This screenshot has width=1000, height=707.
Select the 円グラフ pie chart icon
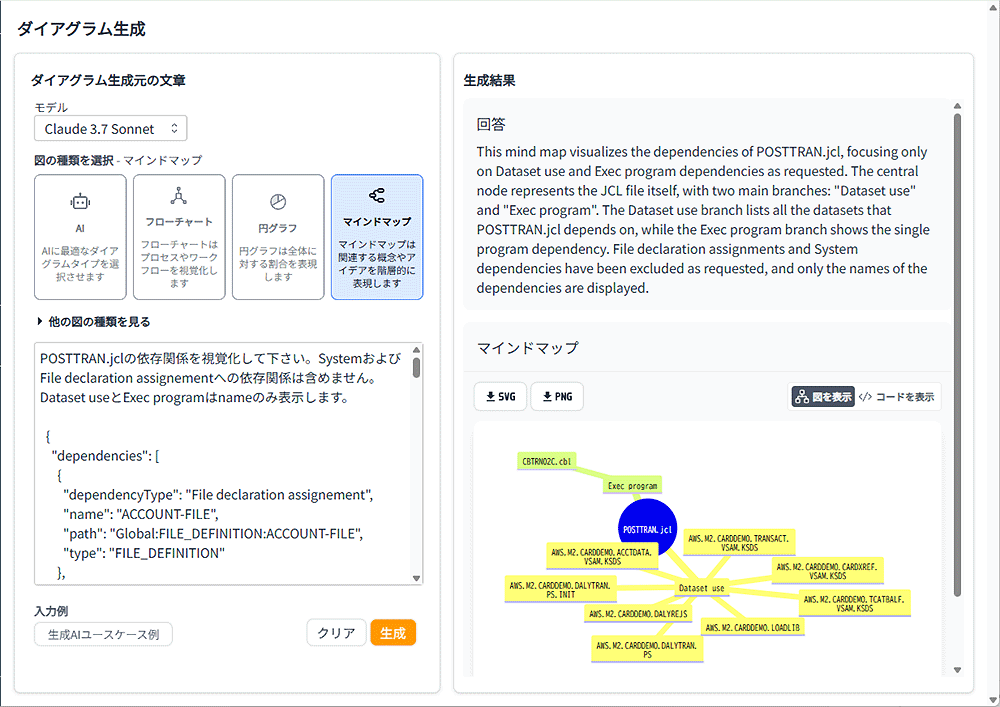[278, 201]
